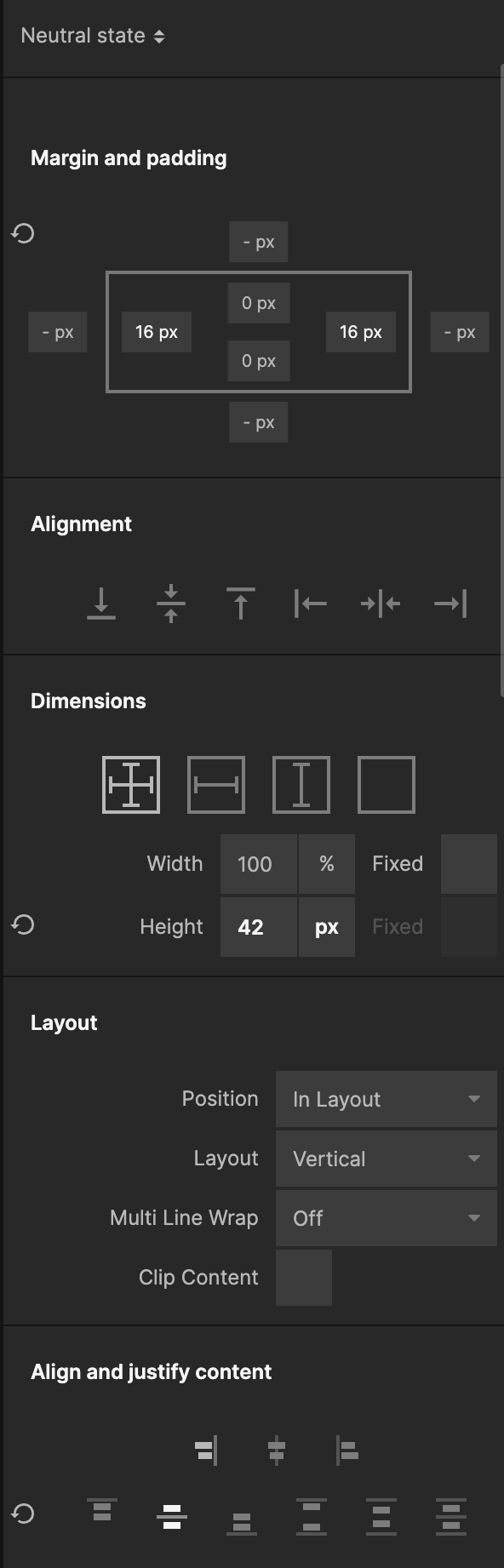Screen dimensions: 504x1568
Task: Select the align right edge icon
Action: (x=450, y=604)
